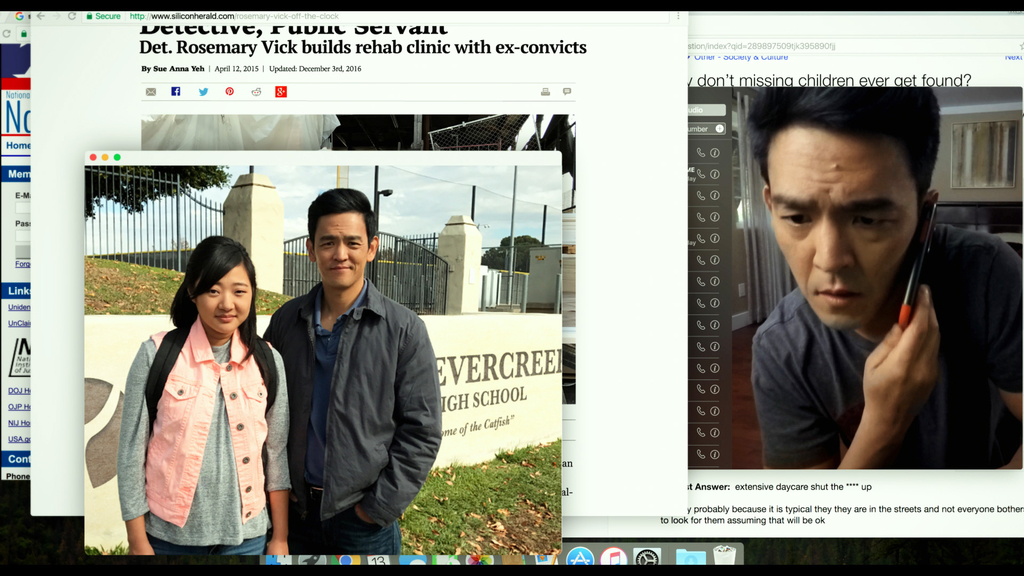Open Chrome three-dot menu
Image resolution: width=1024 pixels, height=576 pixels.
point(679,16)
